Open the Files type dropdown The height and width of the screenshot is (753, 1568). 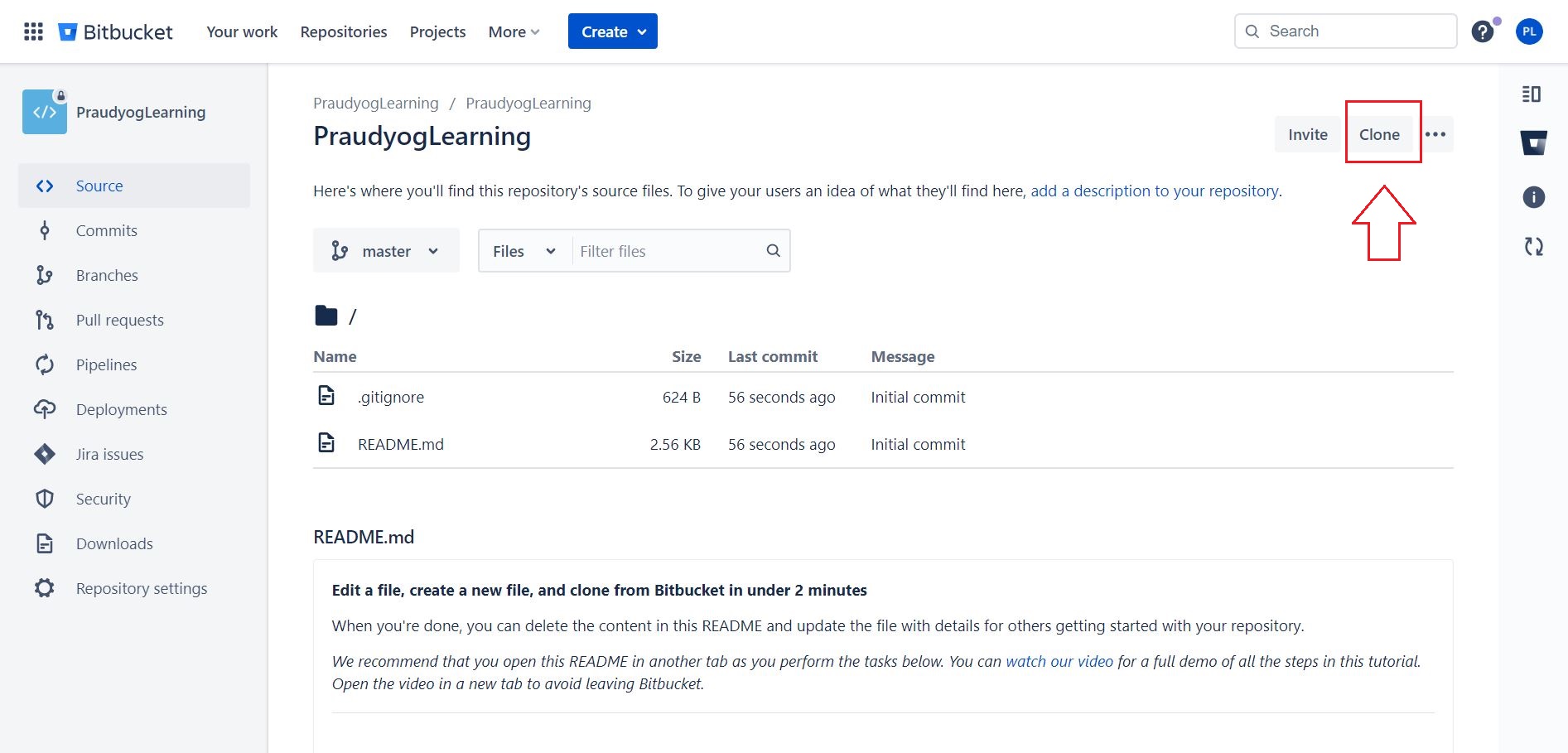pos(523,251)
